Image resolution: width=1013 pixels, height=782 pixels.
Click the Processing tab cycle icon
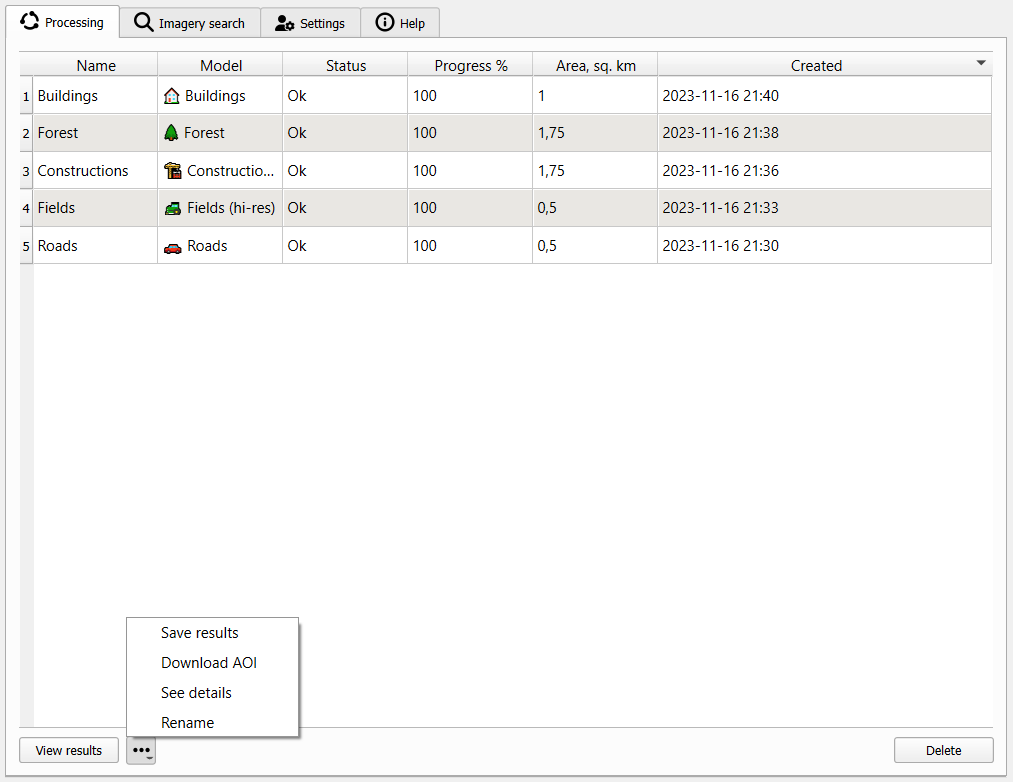pos(29,21)
